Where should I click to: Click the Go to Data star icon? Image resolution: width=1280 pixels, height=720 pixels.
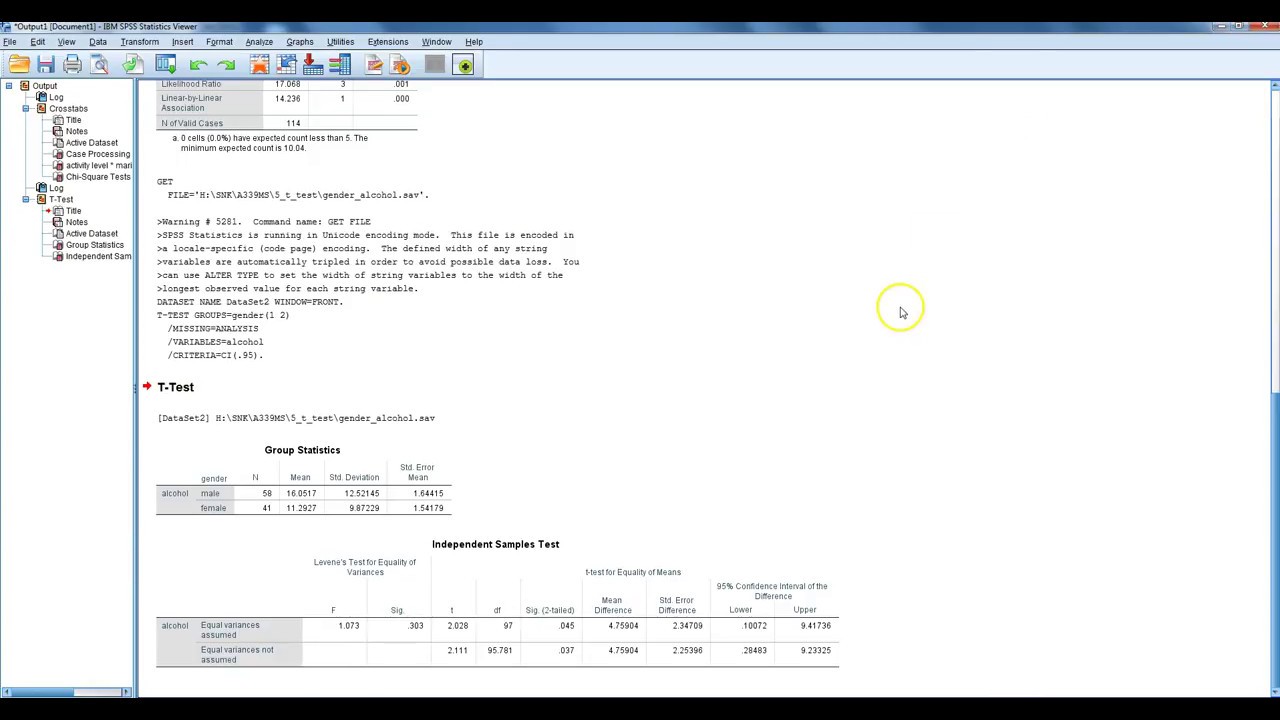[x=259, y=65]
